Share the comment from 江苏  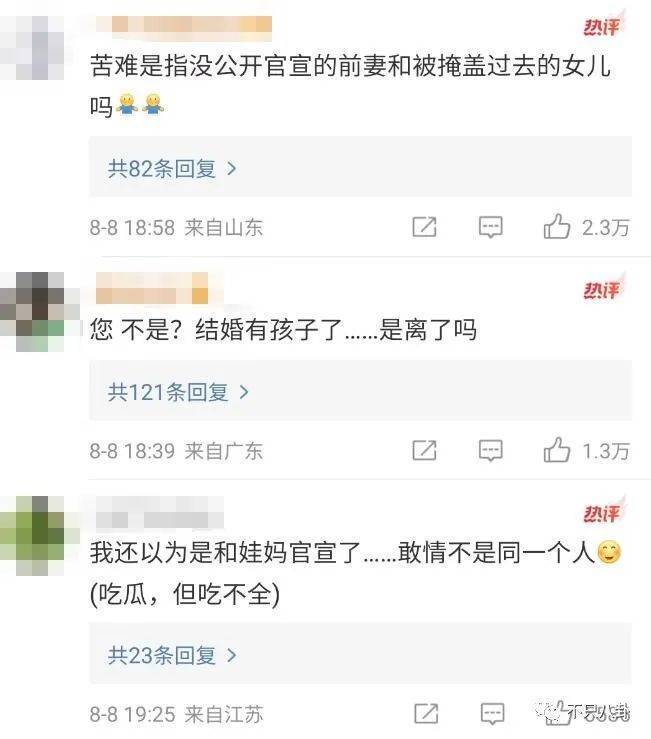(426, 714)
